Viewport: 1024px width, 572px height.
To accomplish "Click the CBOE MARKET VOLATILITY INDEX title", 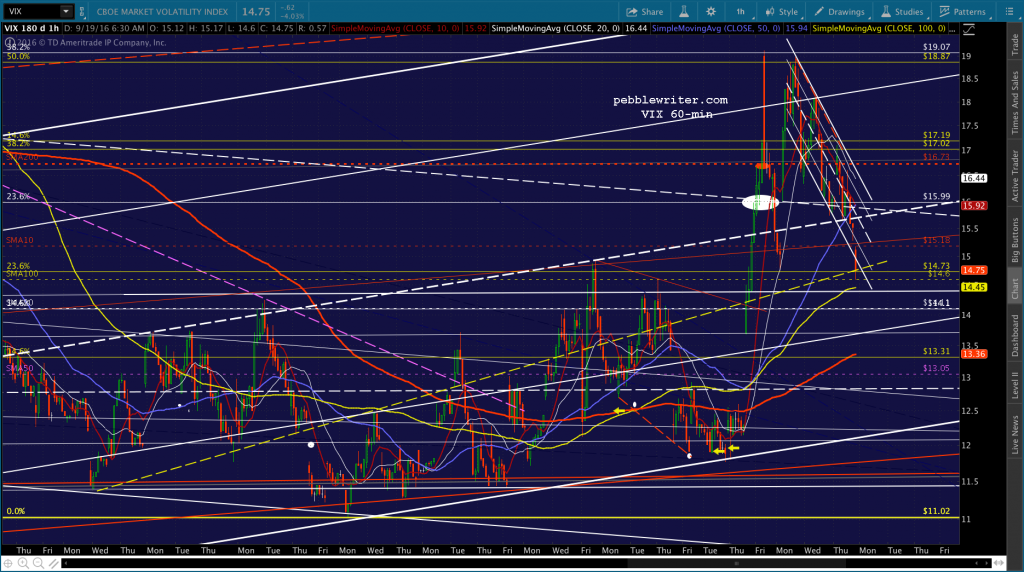I will coord(162,12).
